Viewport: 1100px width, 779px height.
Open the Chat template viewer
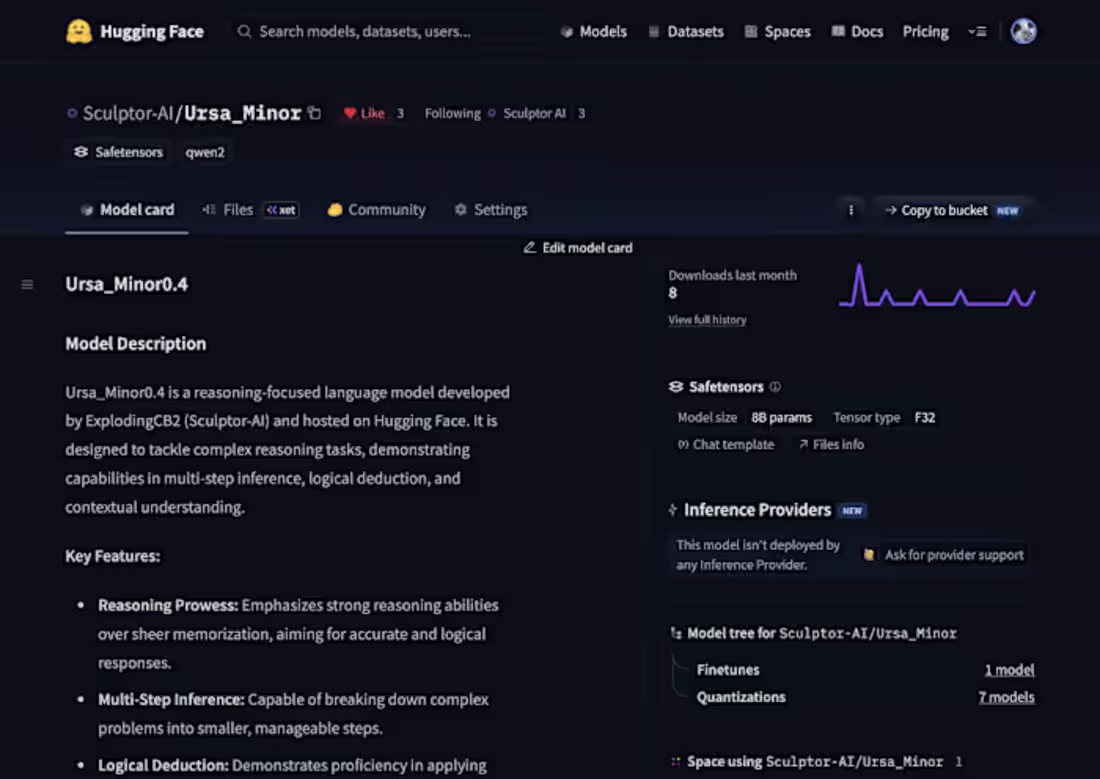tap(725, 444)
